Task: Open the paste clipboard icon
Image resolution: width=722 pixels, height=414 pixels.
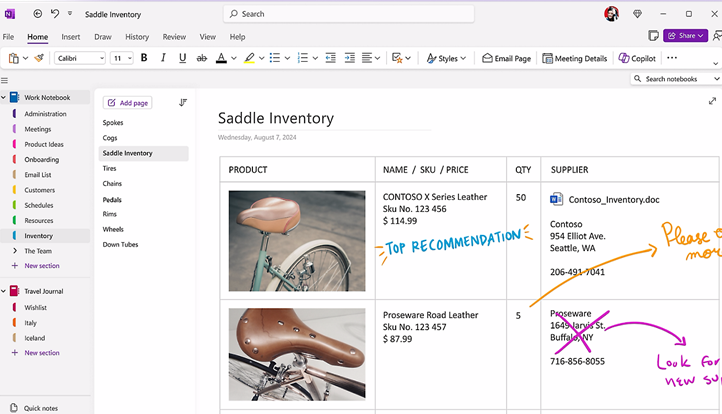Action: pyautogui.click(x=14, y=58)
